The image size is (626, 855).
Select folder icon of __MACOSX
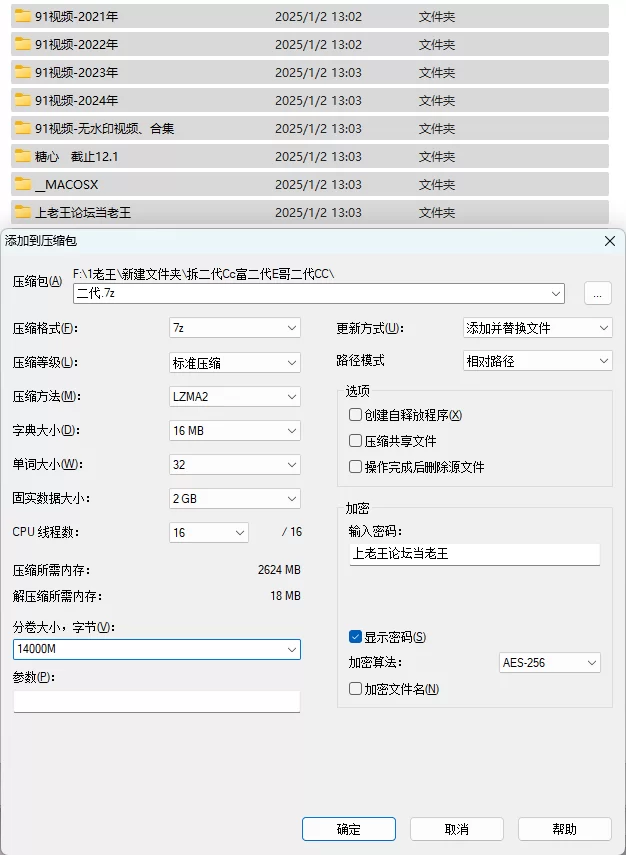coord(22,184)
